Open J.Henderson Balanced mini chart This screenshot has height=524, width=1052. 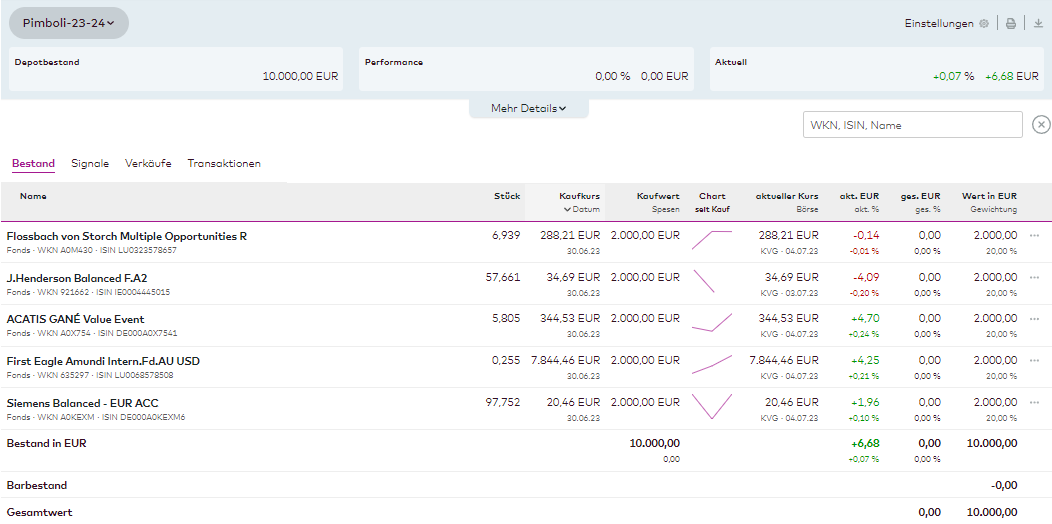703,281
